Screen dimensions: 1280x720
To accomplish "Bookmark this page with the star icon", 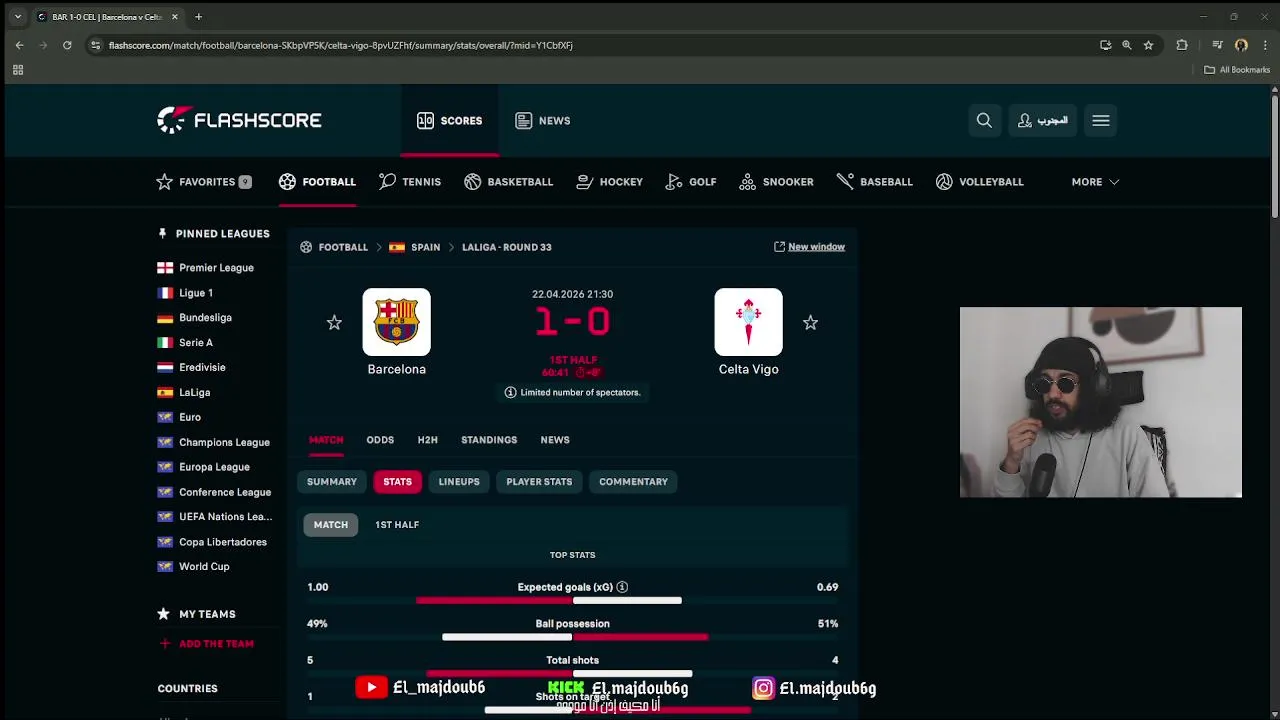I will 1148,45.
